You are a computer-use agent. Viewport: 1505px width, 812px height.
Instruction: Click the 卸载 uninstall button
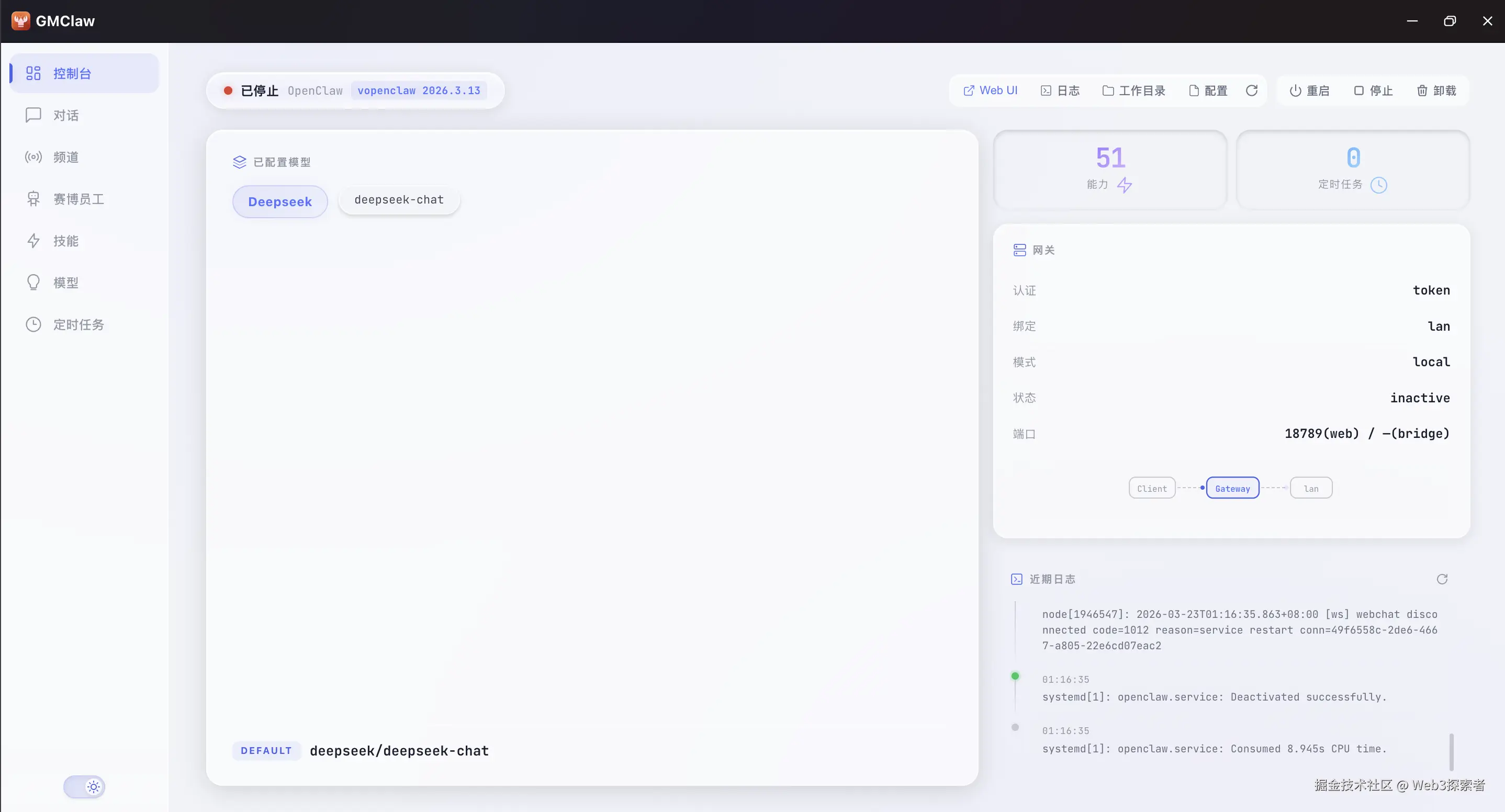pyautogui.click(x=1436, y=91)
